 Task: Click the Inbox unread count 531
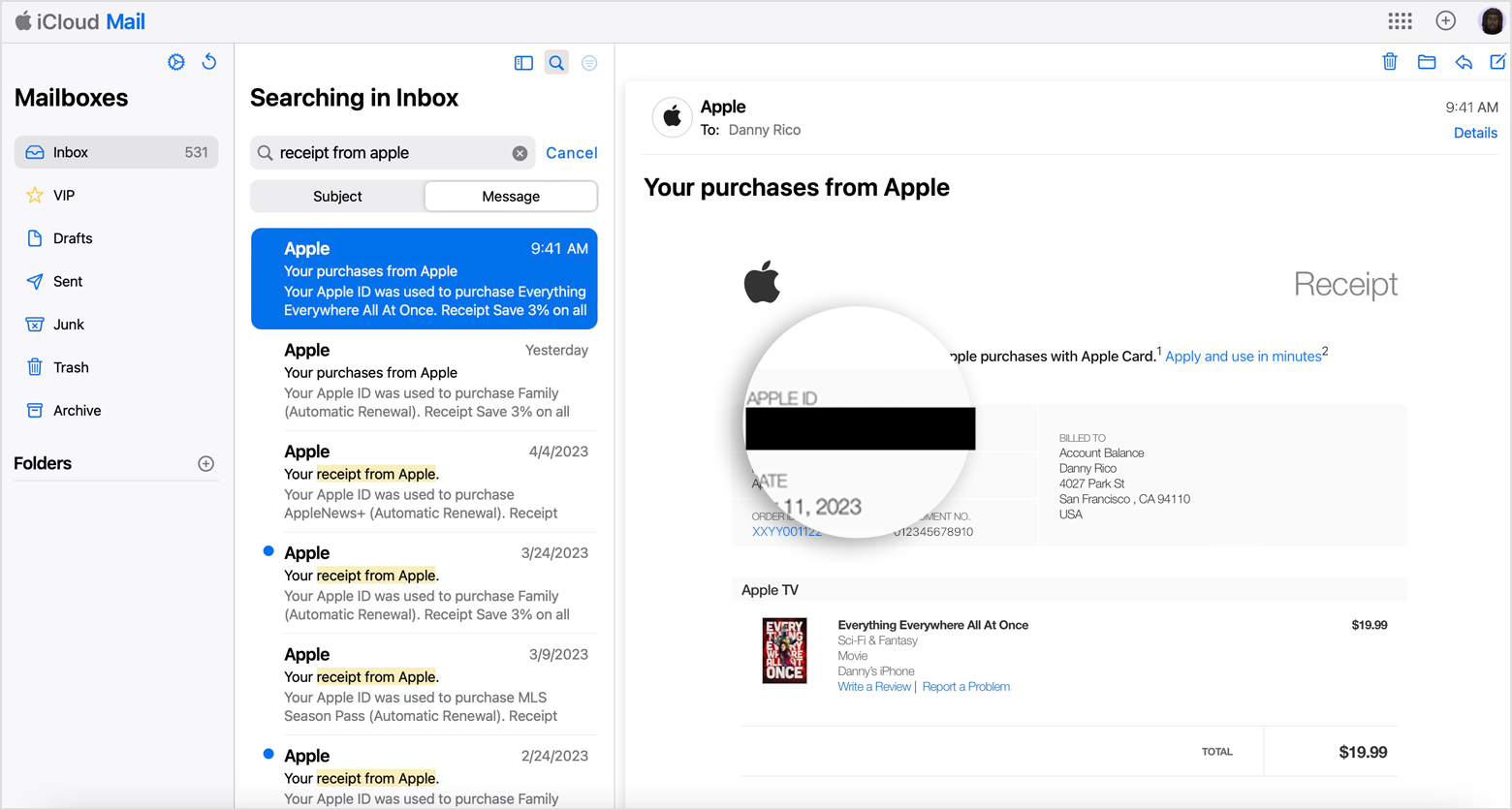click(x=196, y=152)
